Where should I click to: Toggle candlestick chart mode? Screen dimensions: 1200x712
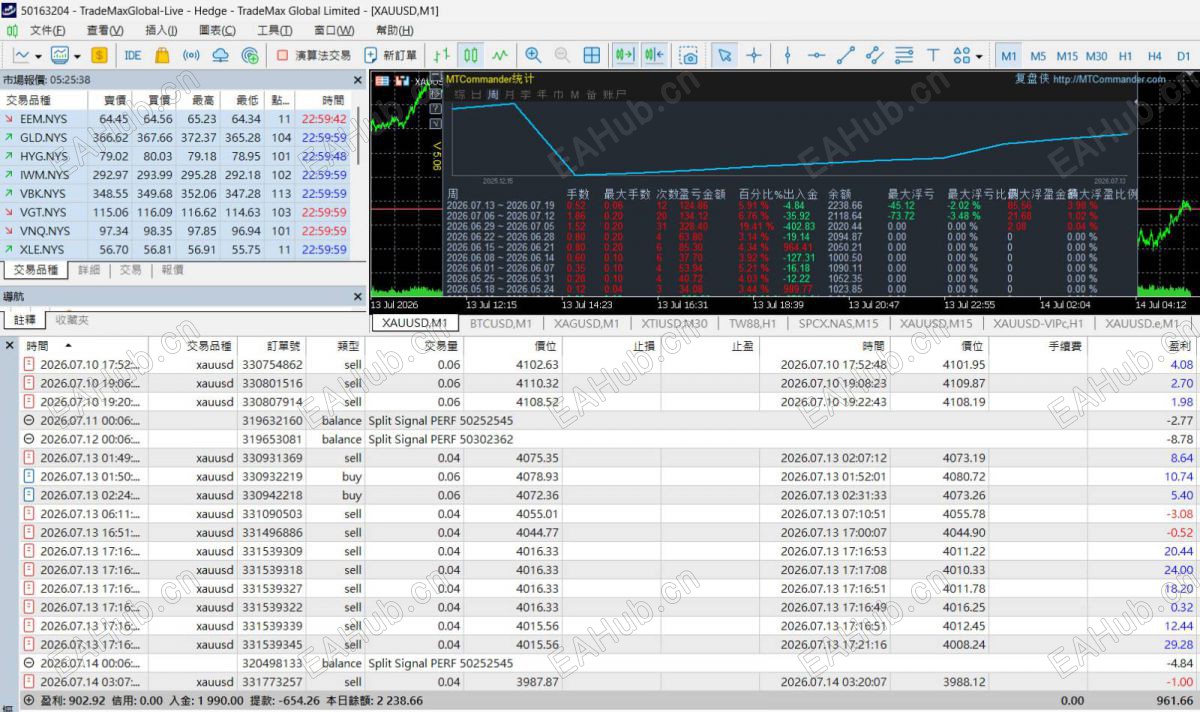pyautogui.click(x=471, y=56)
